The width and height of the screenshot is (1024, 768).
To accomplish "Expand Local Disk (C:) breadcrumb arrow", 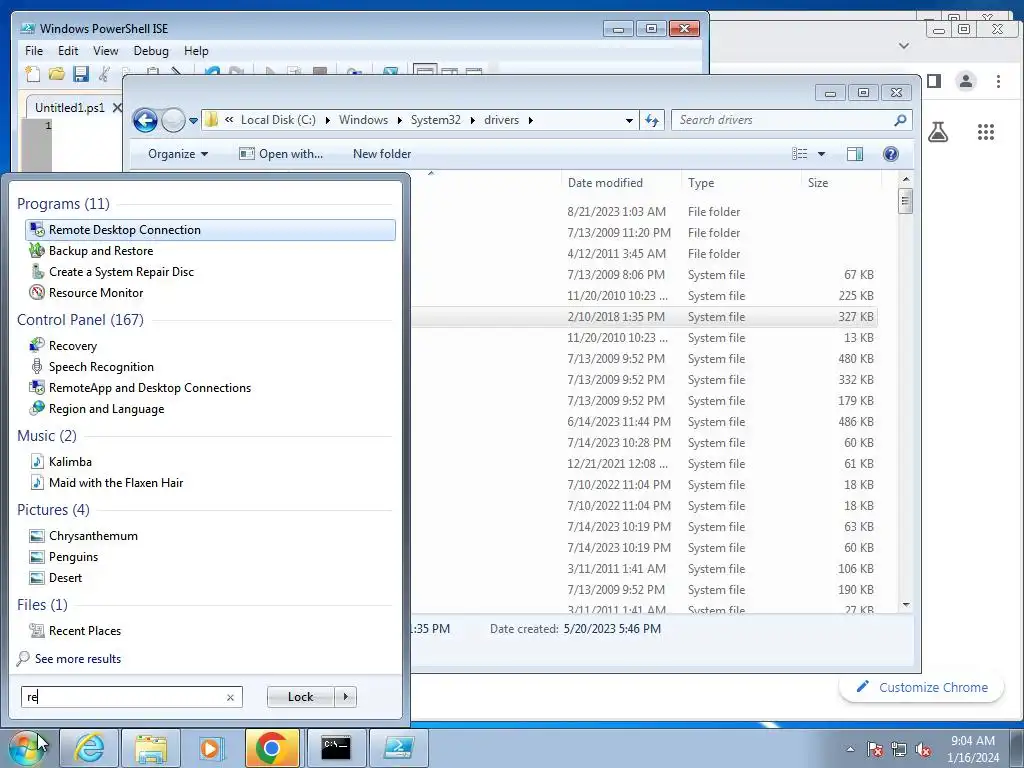I will click(x=327, y=120).
